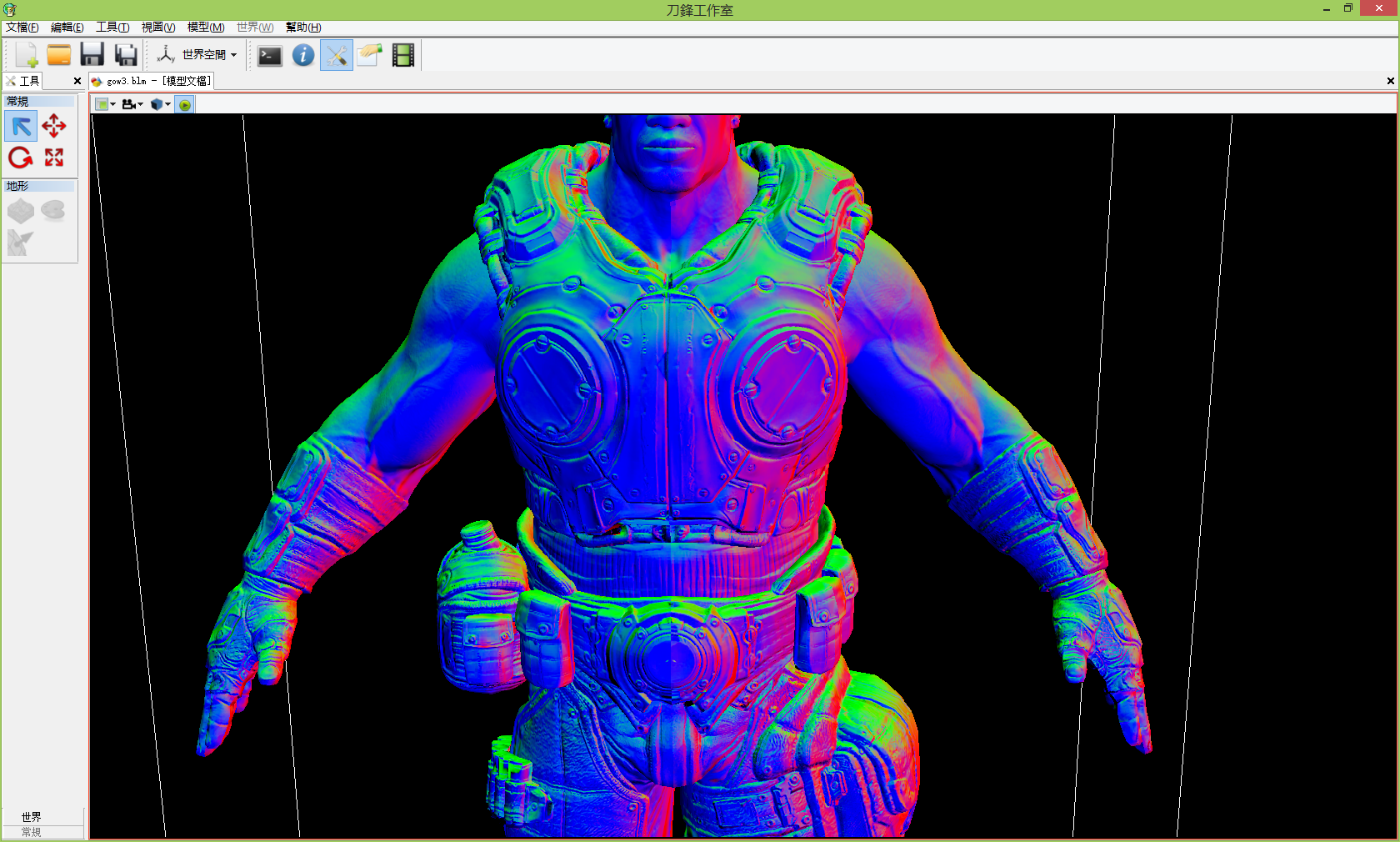Viewport: 1400px width, 842px height.
Task: Click the disabled terrain flatten tool
Action: click(x=53, y=211)
